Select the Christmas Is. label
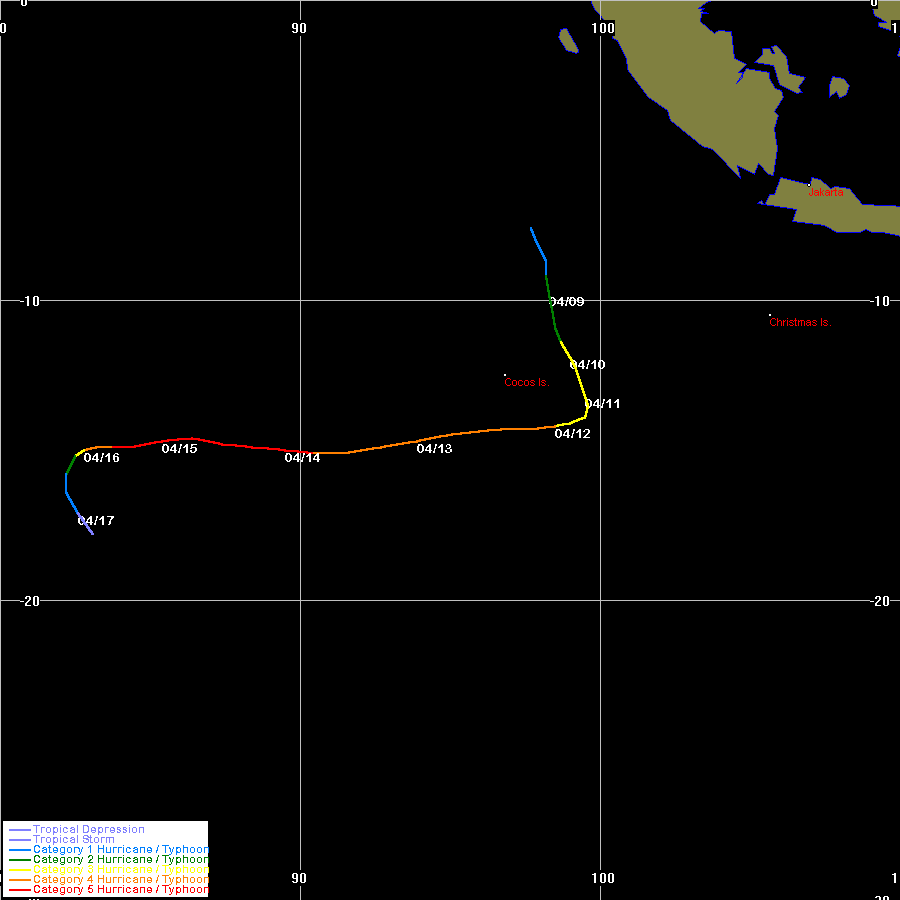Screen dimensions: 900x900 click(800, 323)
